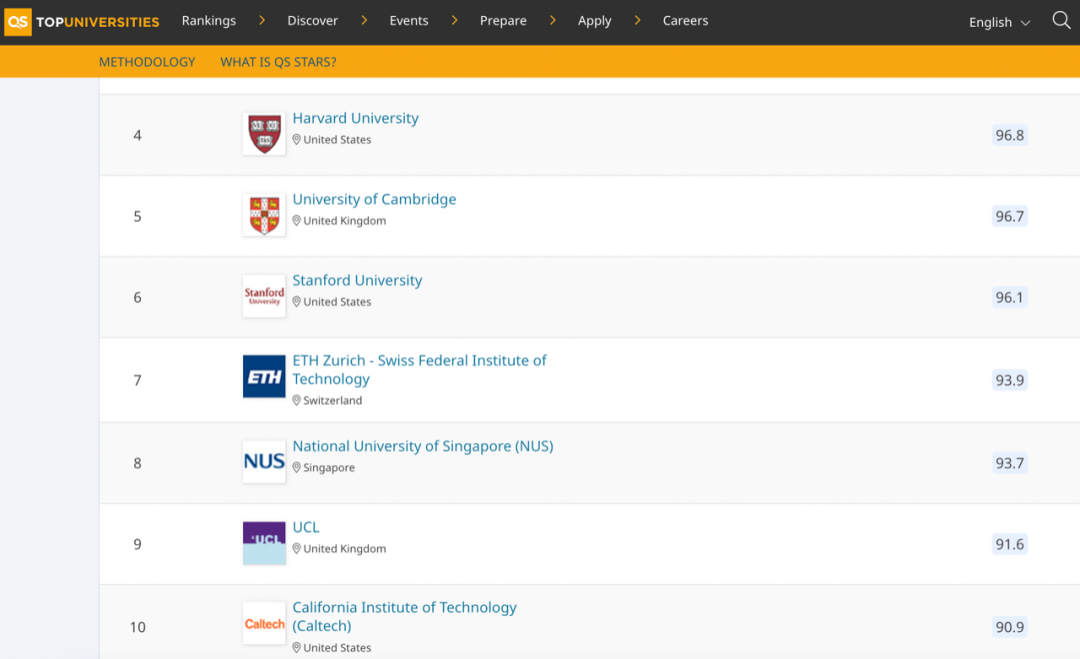This screenshot has width=1080, height=659.
Task: Click rank number 5
Action: tap(138, 216)
